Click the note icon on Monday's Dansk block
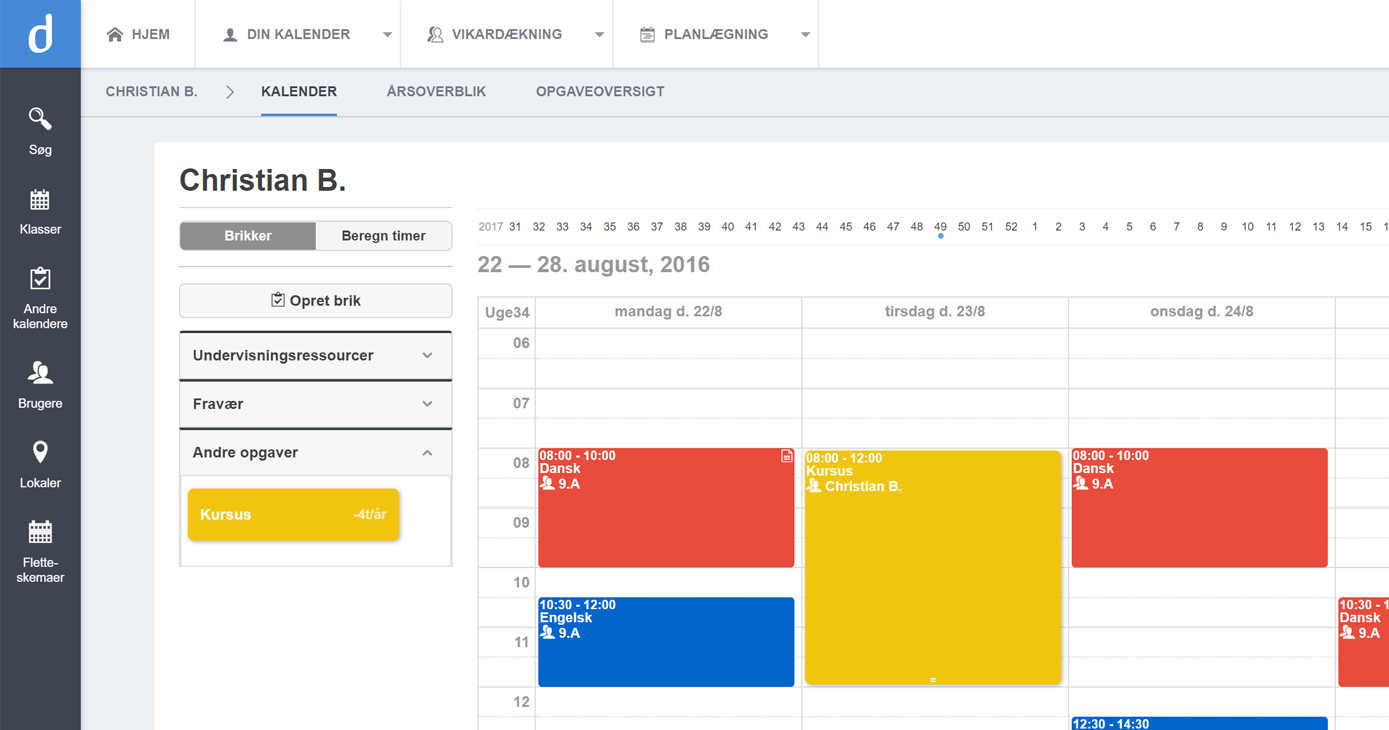Image resolution: width=1389 pixels, height=730 pixels. coord(787,456)
